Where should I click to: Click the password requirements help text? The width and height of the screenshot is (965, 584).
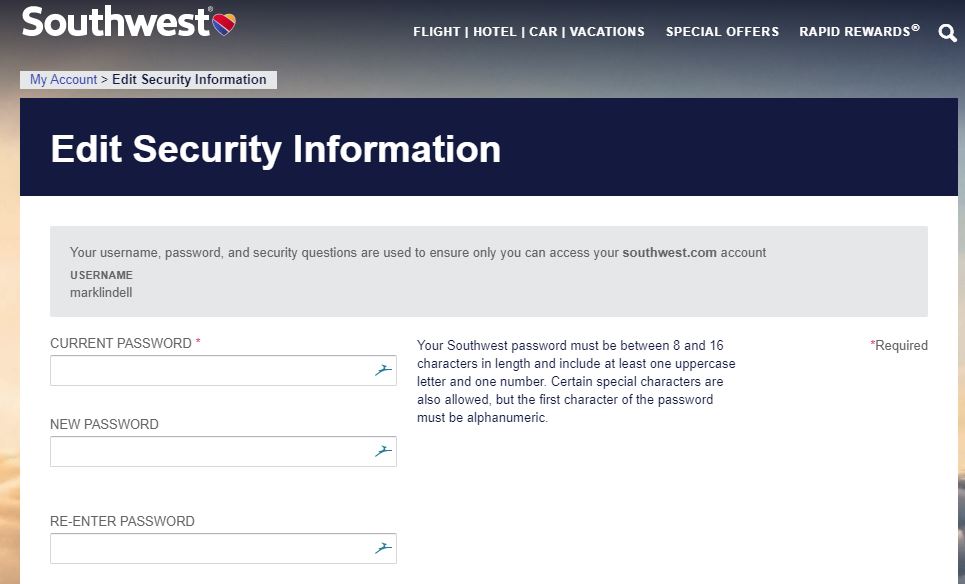pyautogui.click(x=569, y=381)
